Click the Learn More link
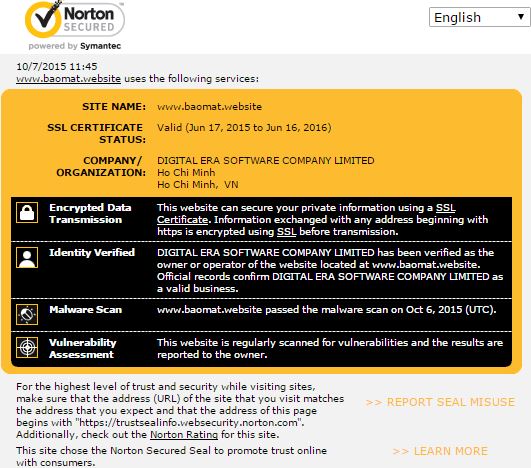Screen dimensions: 531x468 (440, 451)
